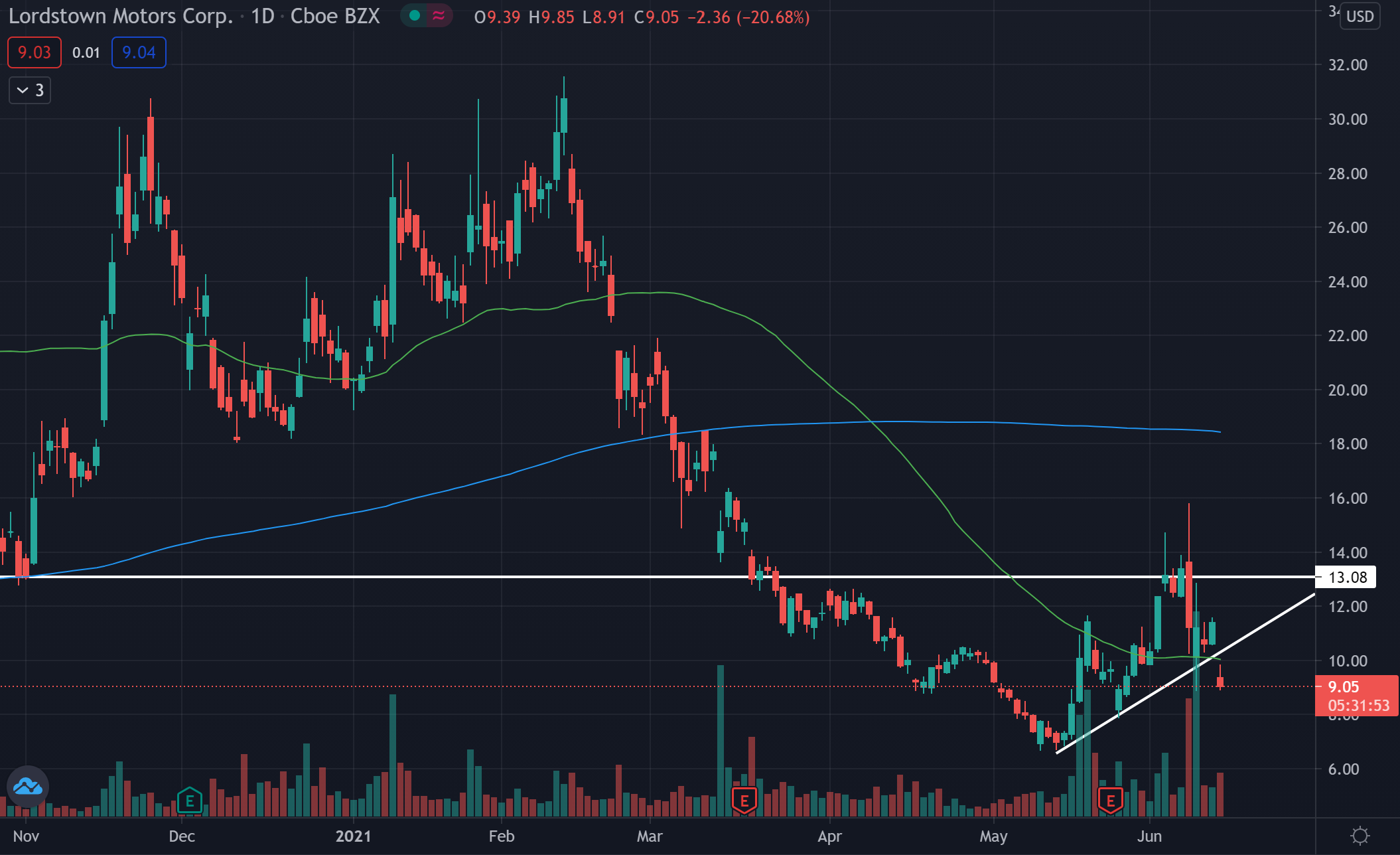Click the 26.00 price axis label
1400x855 pixels.
(x=1348, y=228)
